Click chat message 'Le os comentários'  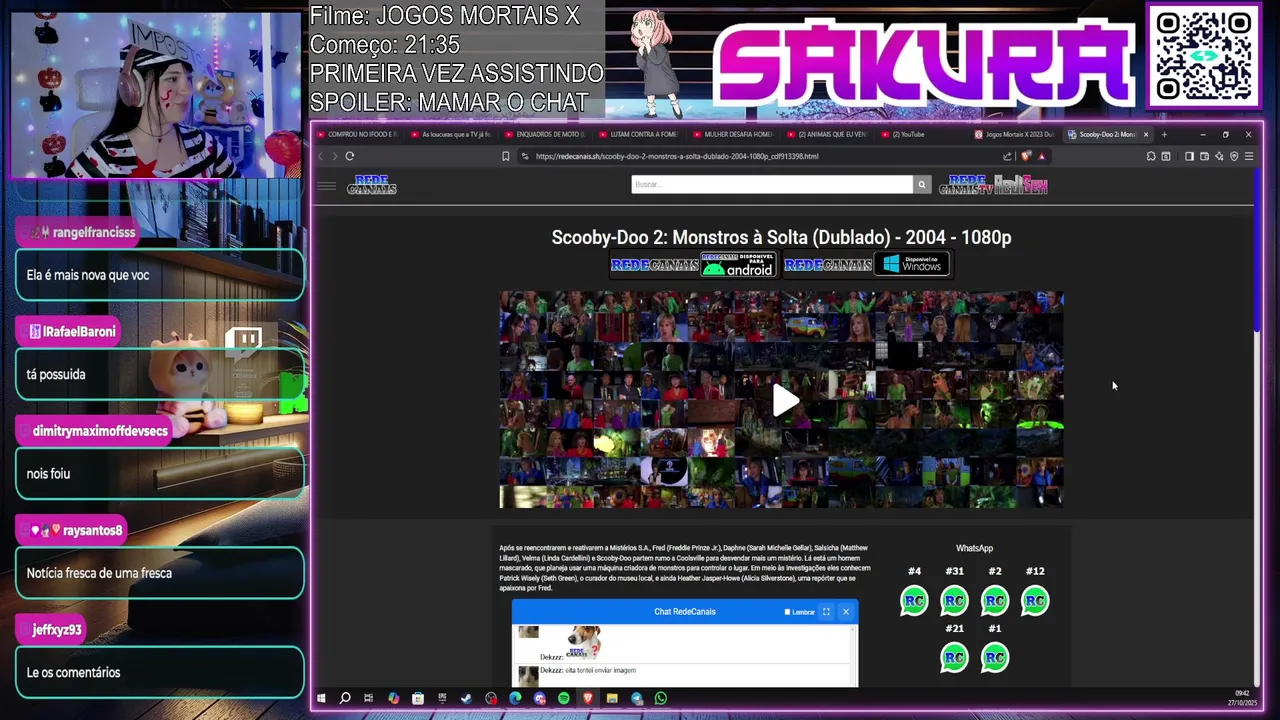tap(73, 672)
